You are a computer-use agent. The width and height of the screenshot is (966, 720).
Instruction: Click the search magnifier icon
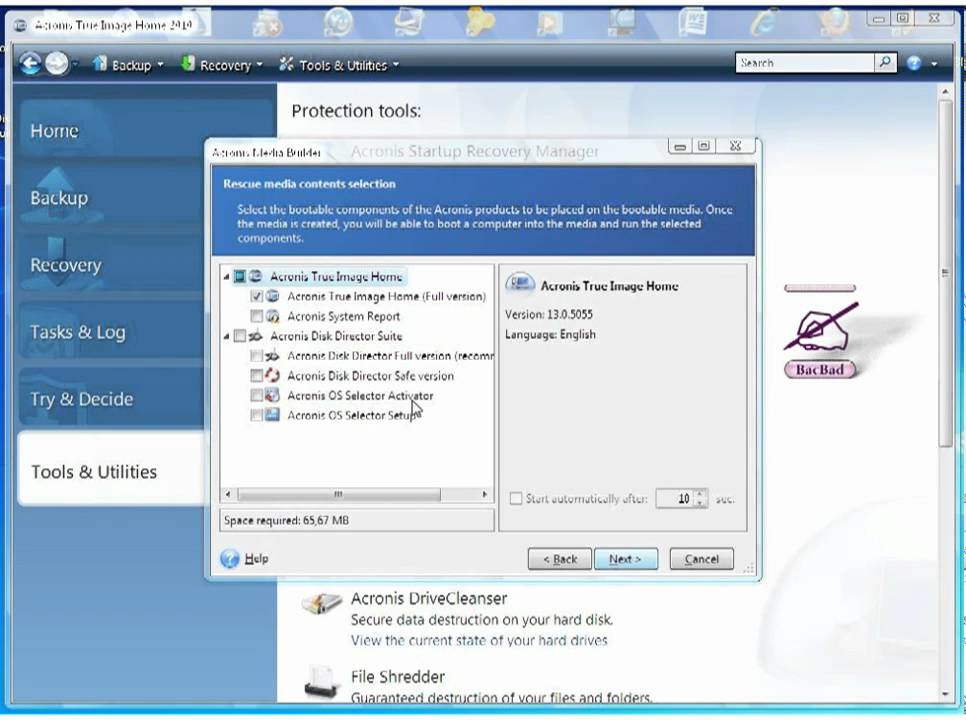885,62
